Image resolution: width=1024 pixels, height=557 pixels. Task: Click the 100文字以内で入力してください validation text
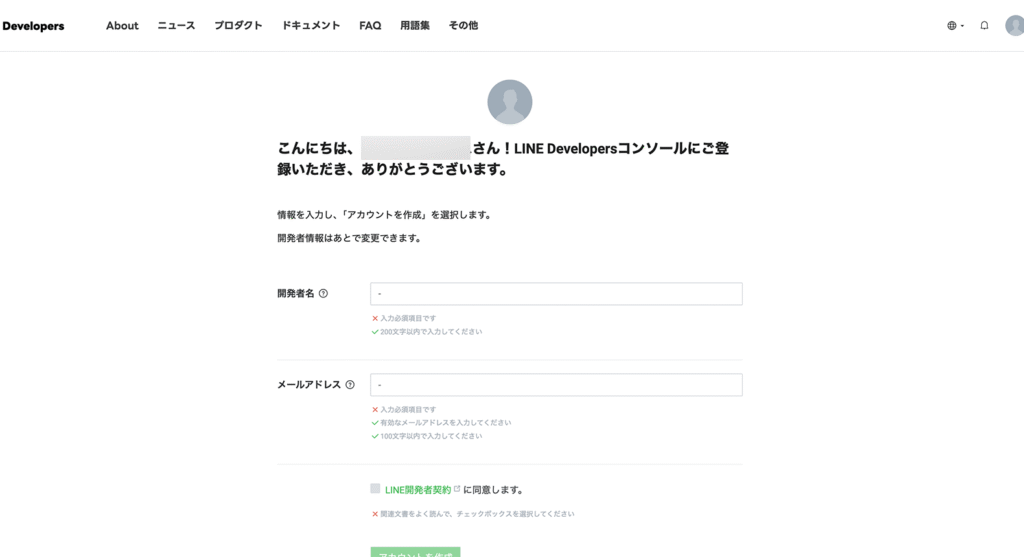(x=431, y=436)
